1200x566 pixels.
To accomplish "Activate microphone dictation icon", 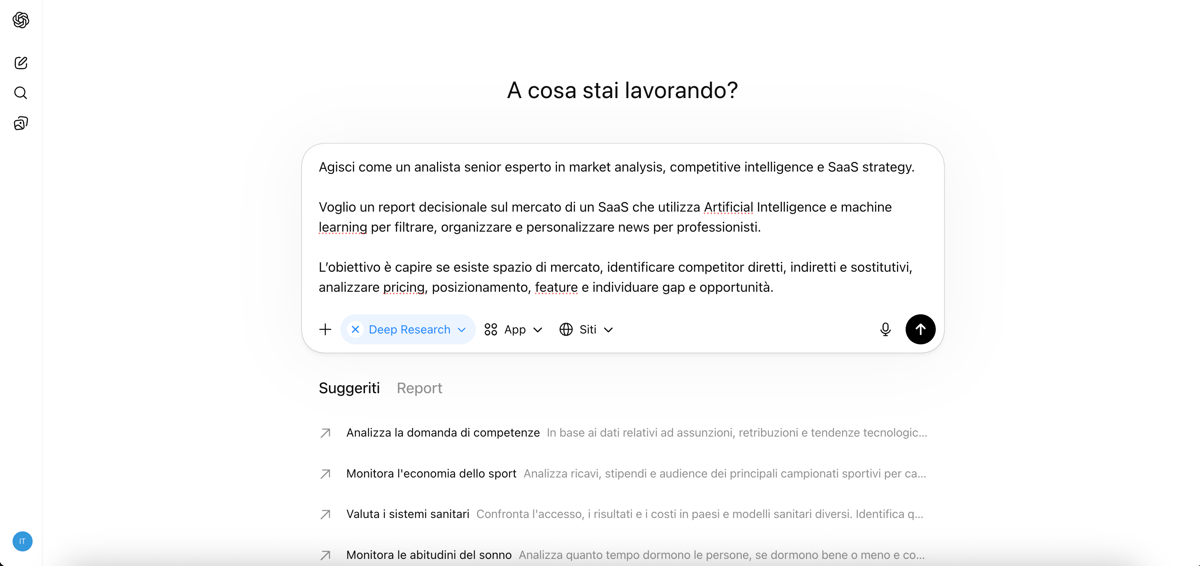I will (x=885, y=329).
